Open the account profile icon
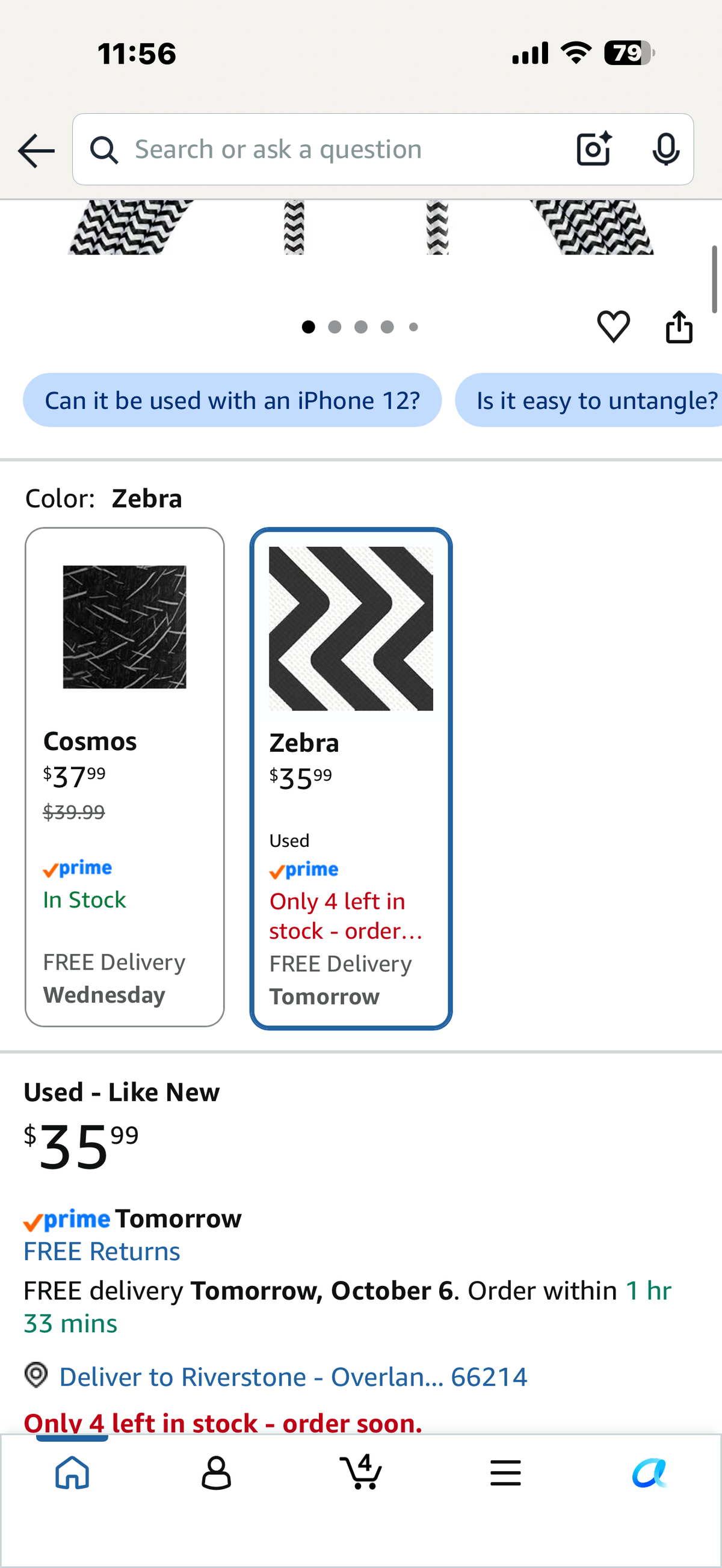 click(x=216, y=1473)
